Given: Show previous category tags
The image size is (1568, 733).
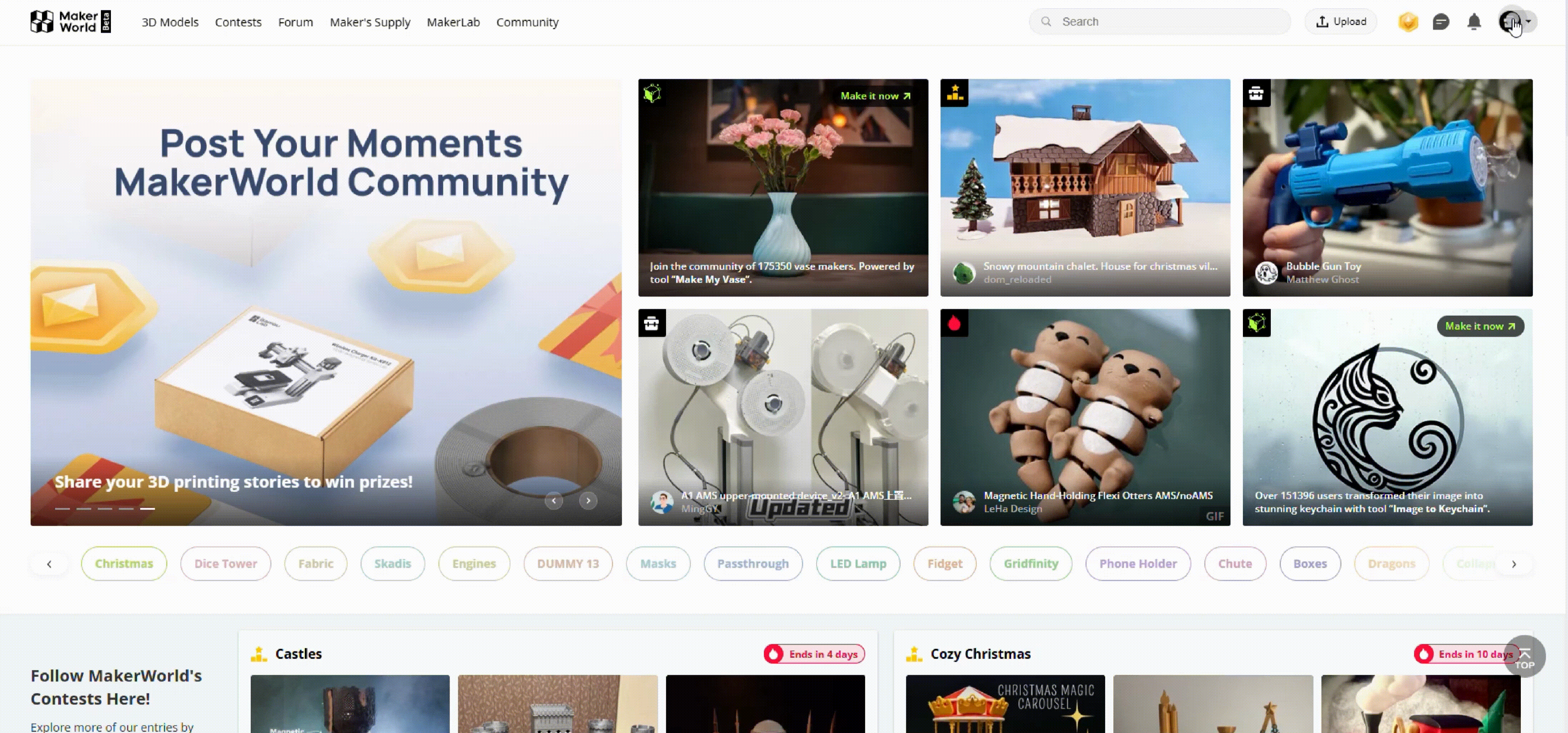Looking at the screenshot, I should click(x=49, y=564).
